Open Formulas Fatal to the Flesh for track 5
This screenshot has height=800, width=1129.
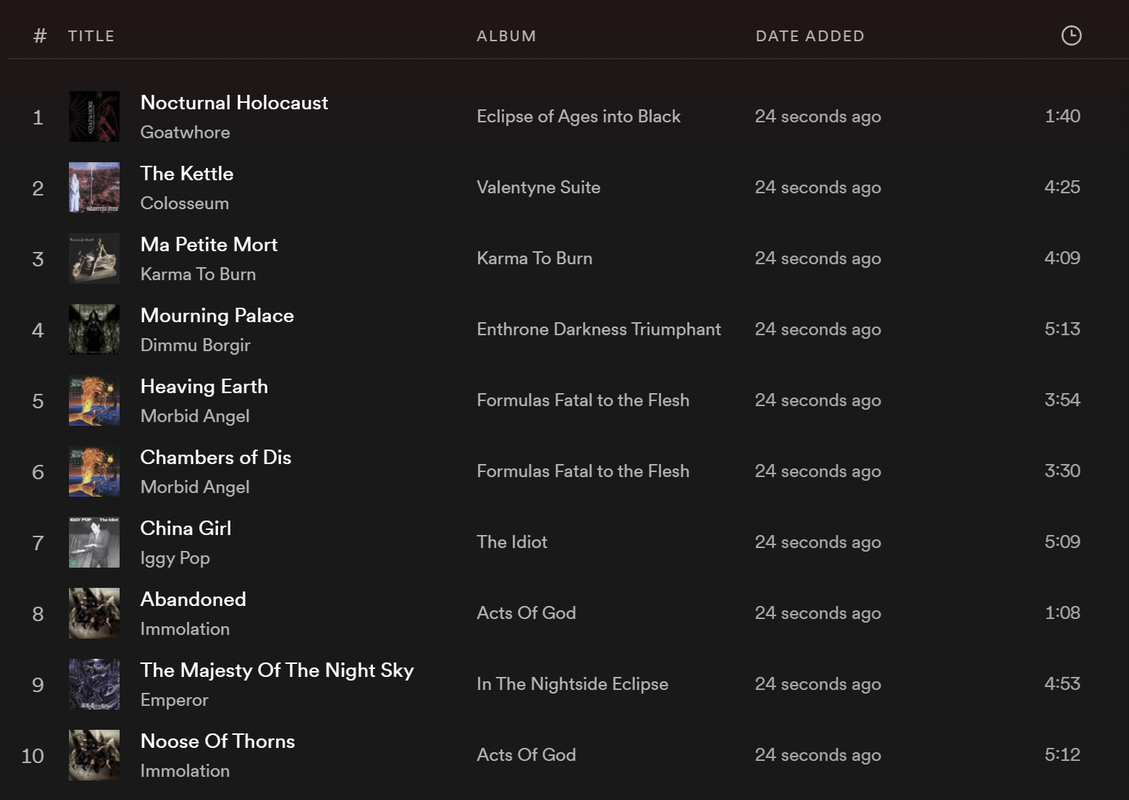pos(583,400)
